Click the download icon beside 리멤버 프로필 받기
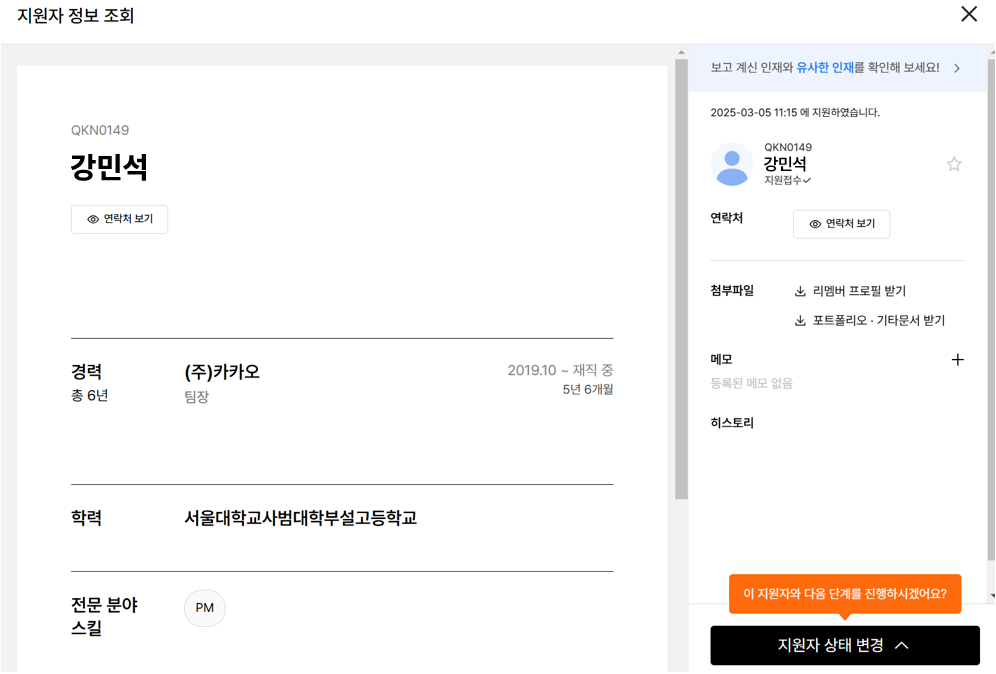 coord(800,292)
